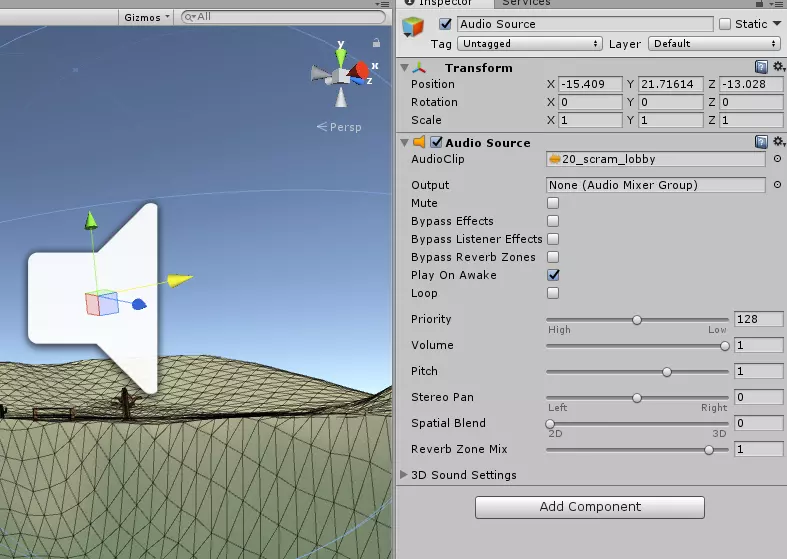
Task: Click the Output object picker circle
Action: (x=777, y=185)
